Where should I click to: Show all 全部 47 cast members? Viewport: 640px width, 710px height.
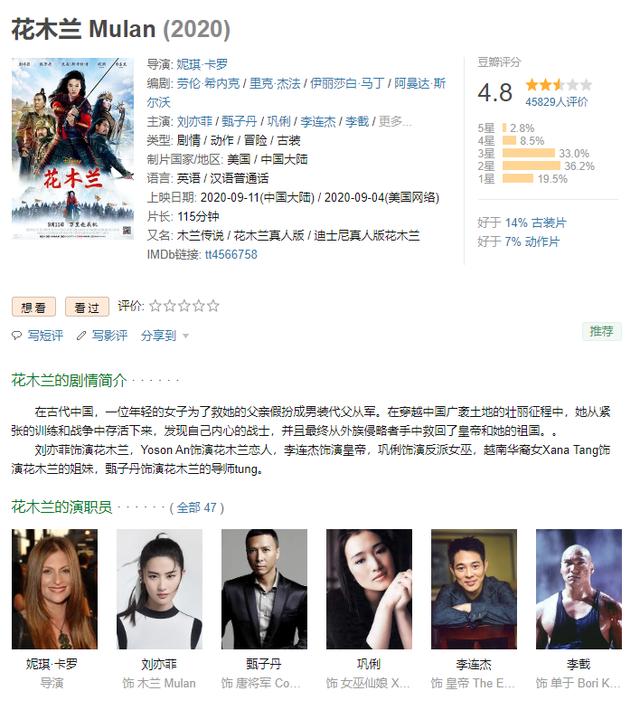[x=196, y=508]
